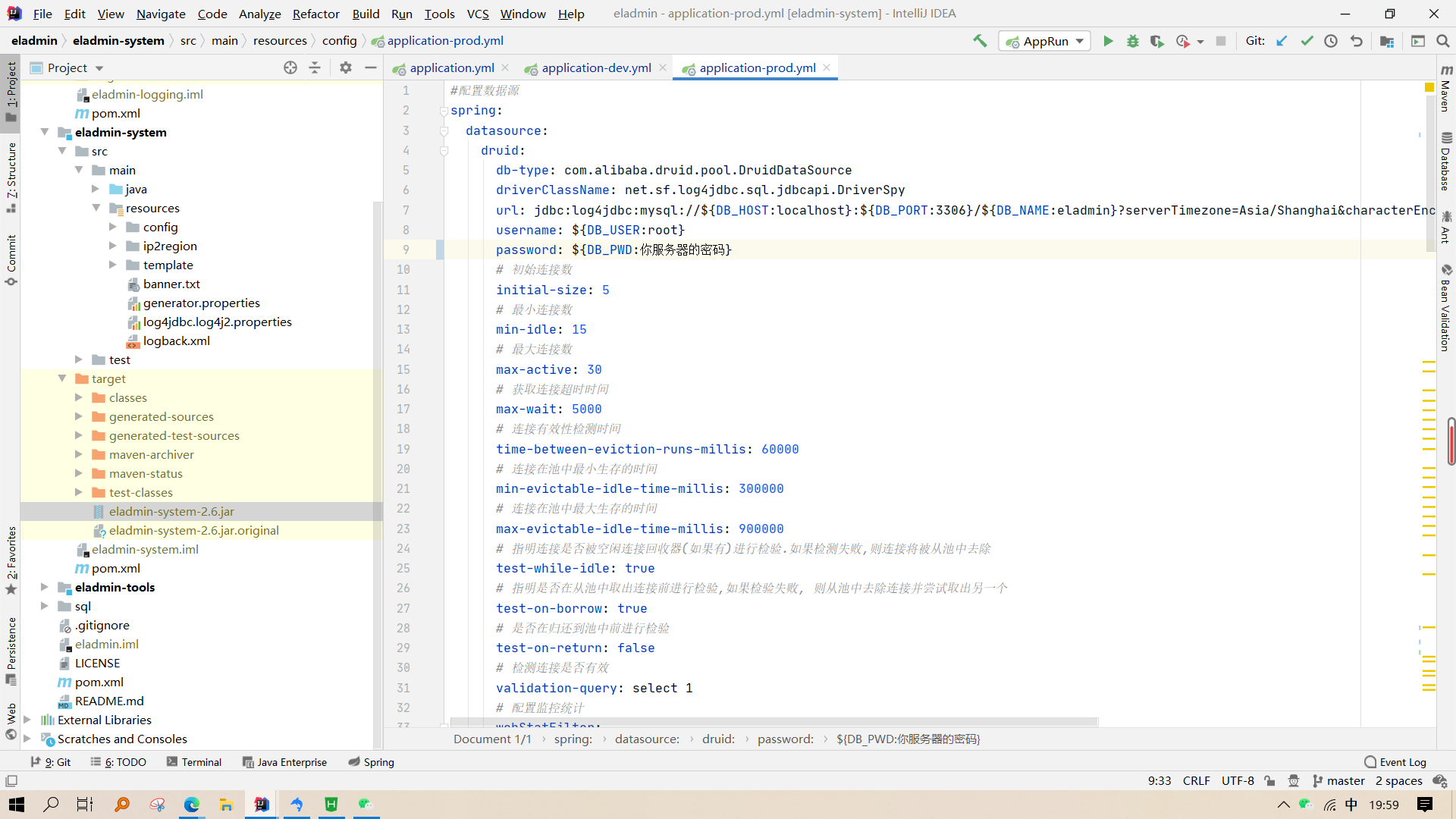
Task: Toggle the Structure side panel
Action: coord(11,176)
